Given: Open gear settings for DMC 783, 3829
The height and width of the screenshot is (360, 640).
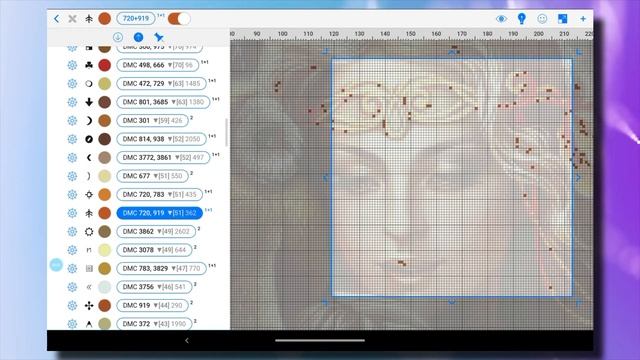Looking at the screenshot, I should coord(72,268).
